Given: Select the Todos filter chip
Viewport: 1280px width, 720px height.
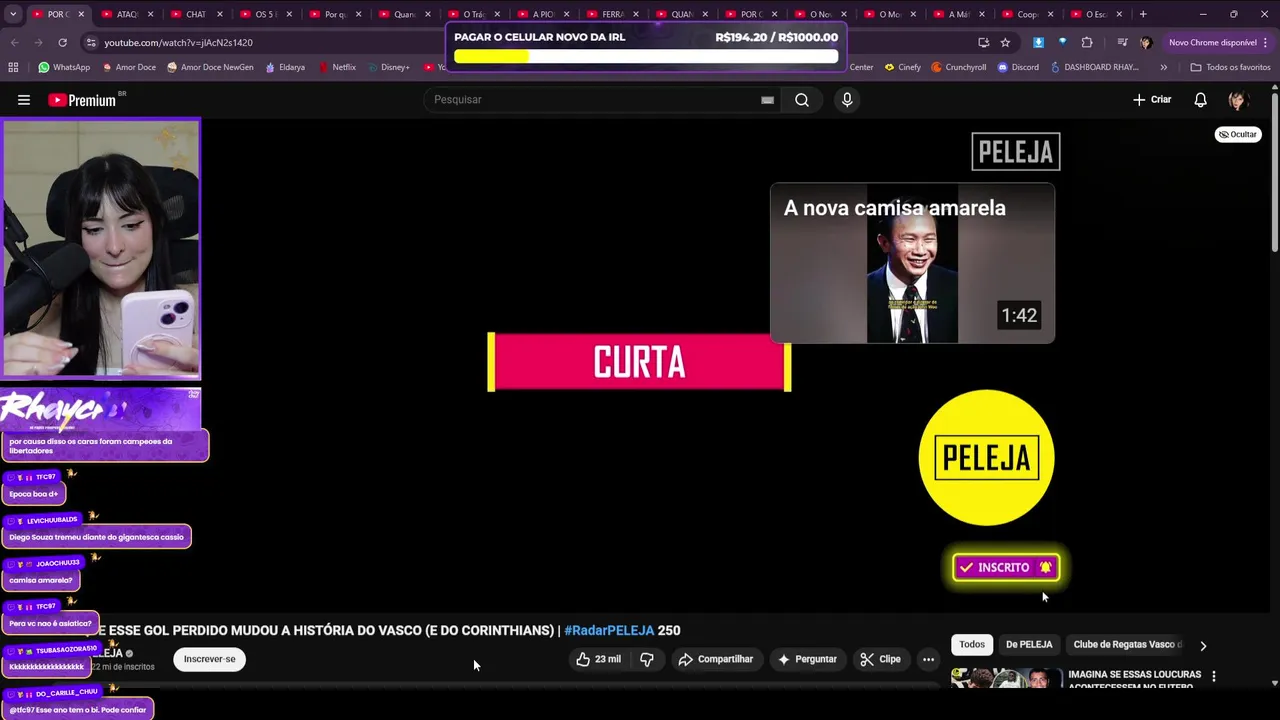Looking at the screenshot, I should [972, 645].
